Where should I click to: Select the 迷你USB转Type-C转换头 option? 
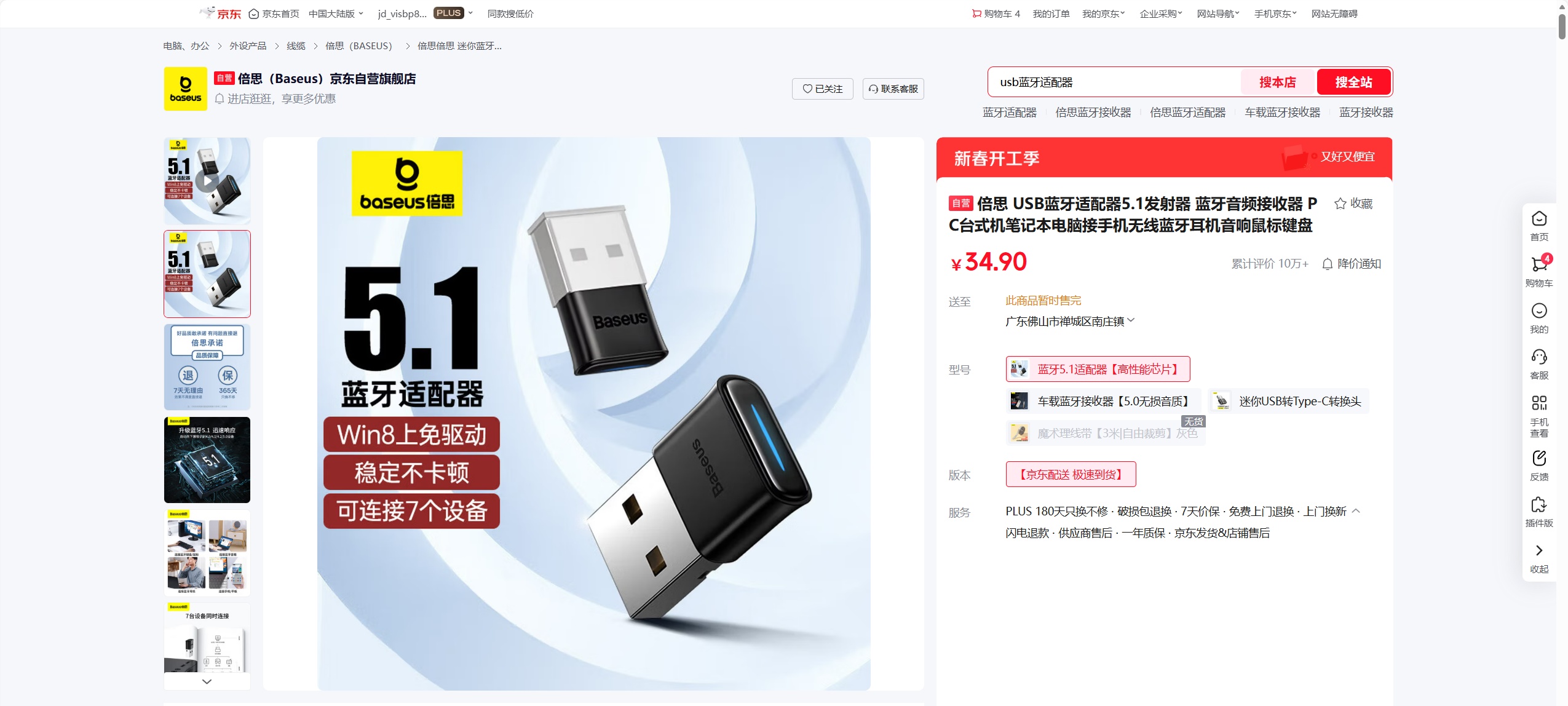(1289, 401)
